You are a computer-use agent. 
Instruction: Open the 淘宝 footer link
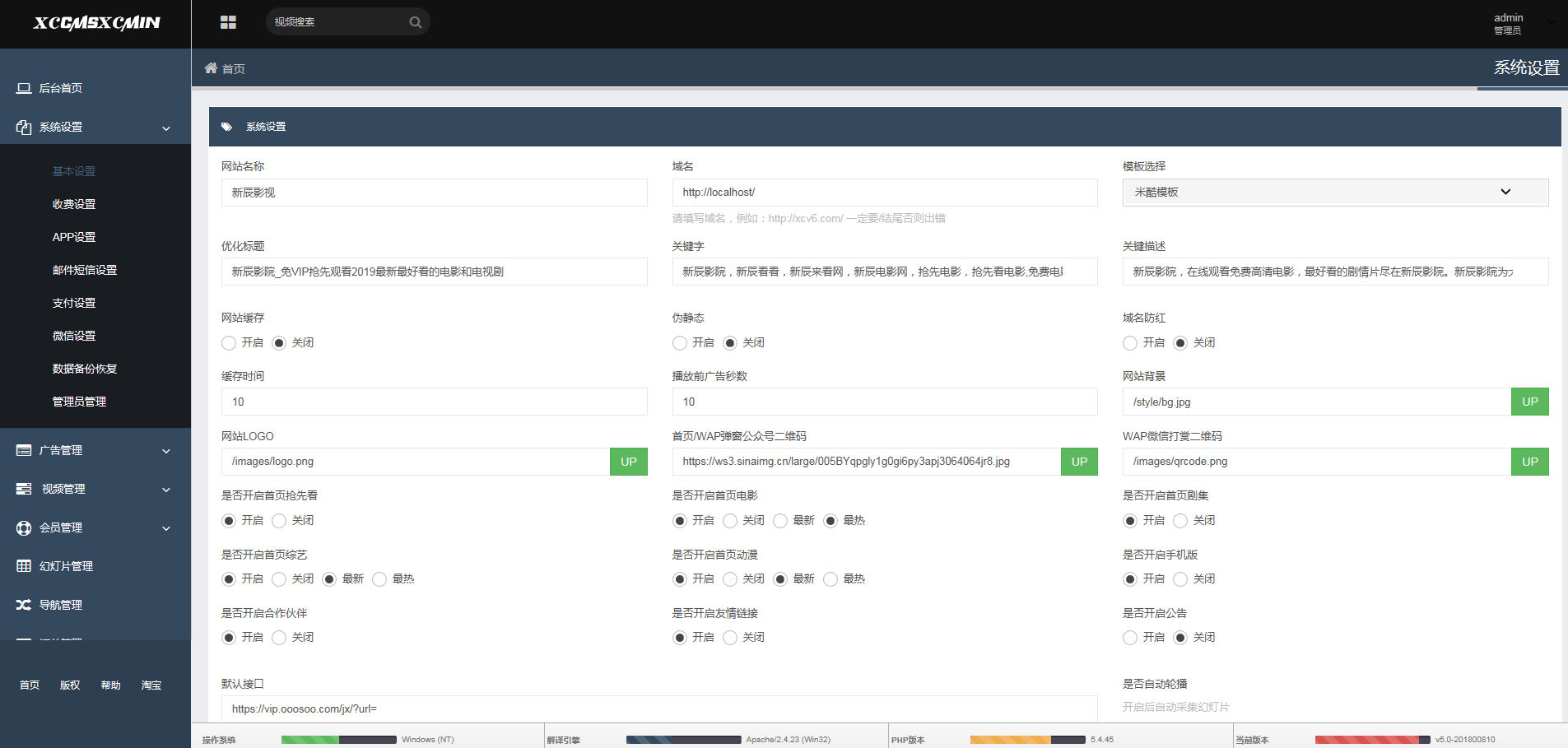click(x=151, y=685)
